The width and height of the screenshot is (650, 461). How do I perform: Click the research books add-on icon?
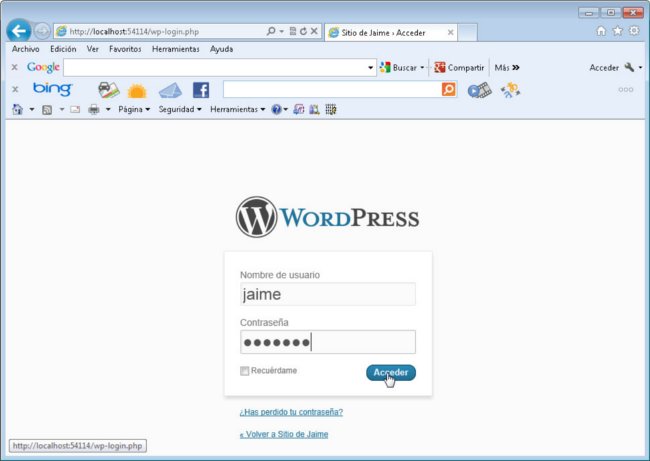[314, 109]
